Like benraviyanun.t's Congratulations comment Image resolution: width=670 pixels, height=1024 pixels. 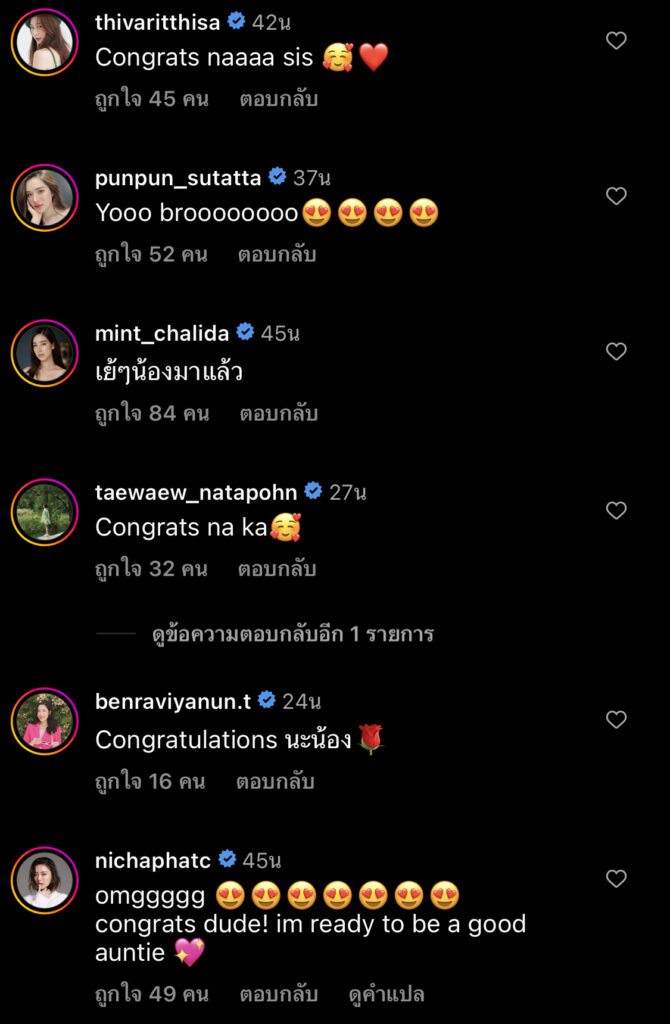(x=617, y=719)
